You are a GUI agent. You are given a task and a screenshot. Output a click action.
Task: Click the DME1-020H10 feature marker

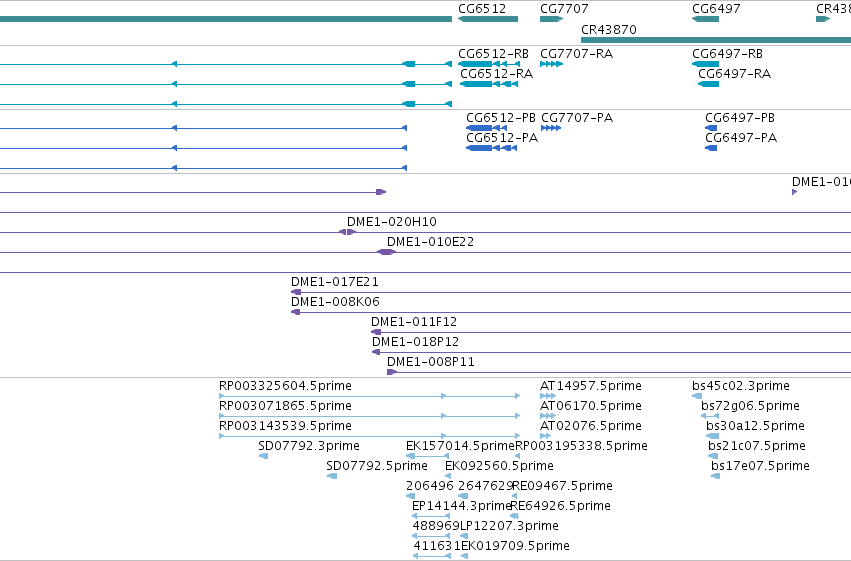[x=347, y=232]
